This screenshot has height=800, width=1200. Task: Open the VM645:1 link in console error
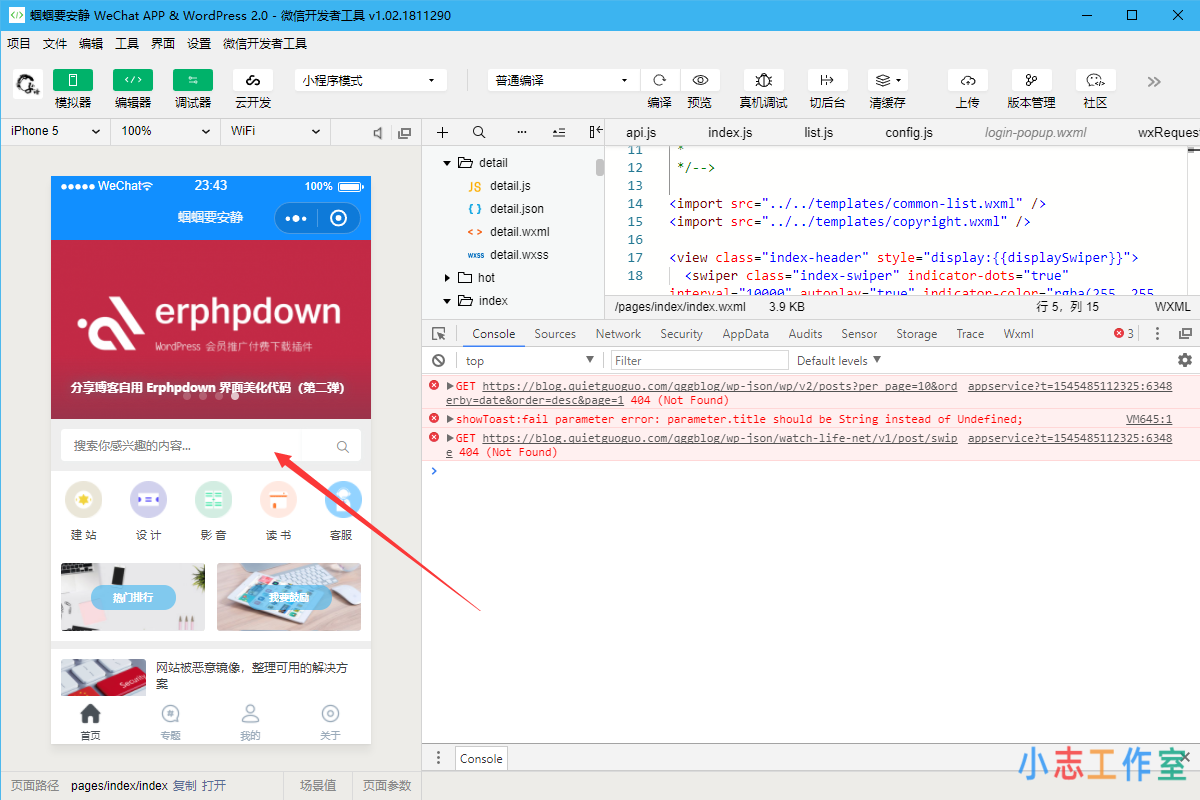1150,418
